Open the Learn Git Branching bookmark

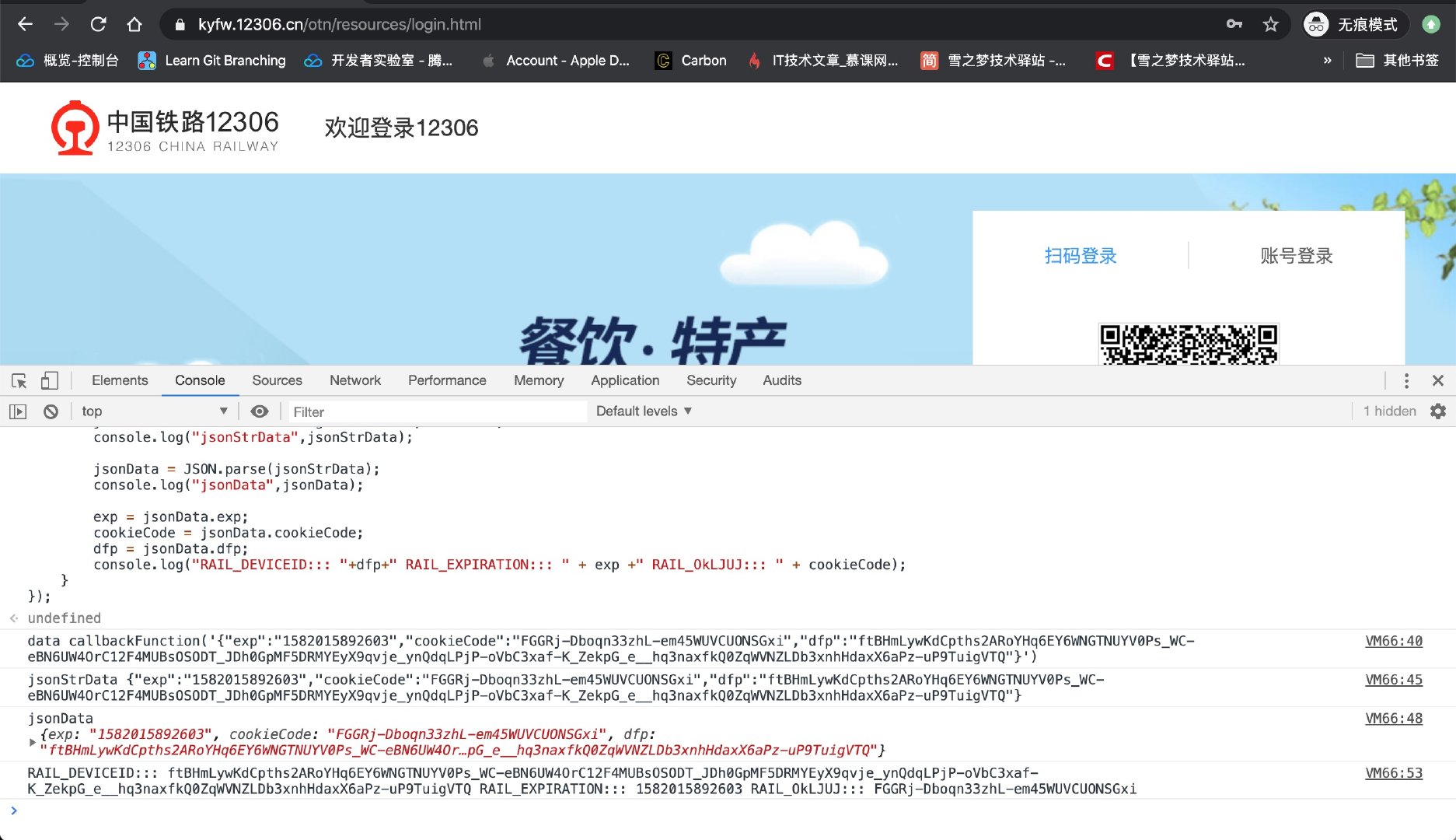(x=211, y=60)
